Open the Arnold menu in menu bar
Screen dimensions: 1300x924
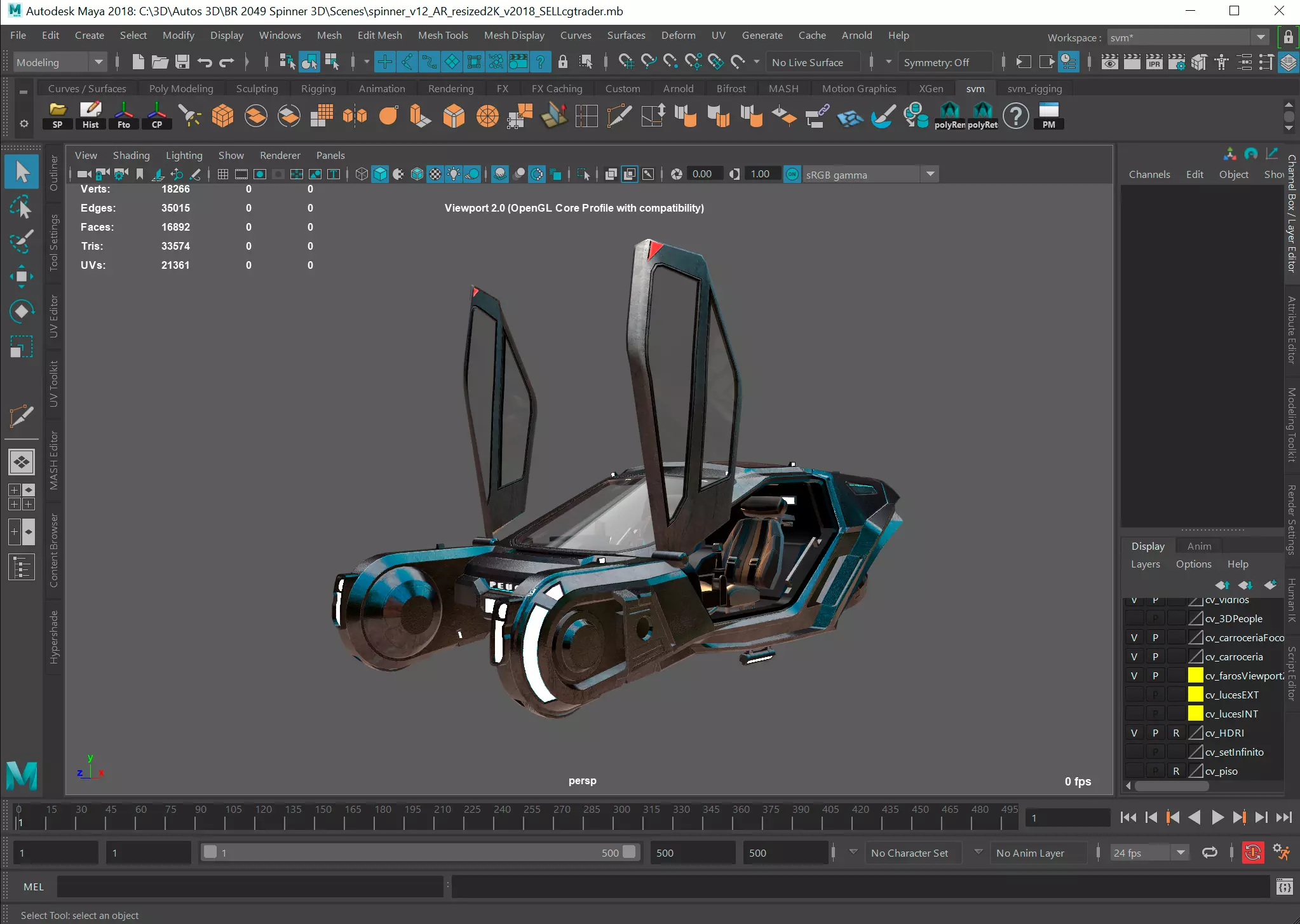pos(857,35)
